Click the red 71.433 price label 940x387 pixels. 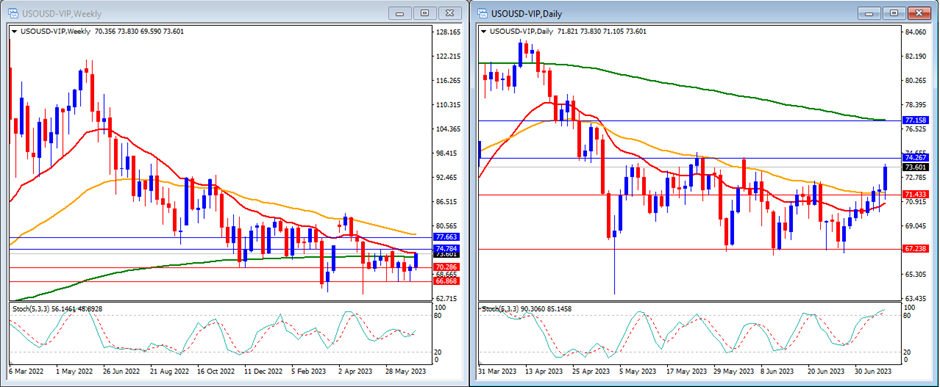pyautogui.click(x=915, y=195)
